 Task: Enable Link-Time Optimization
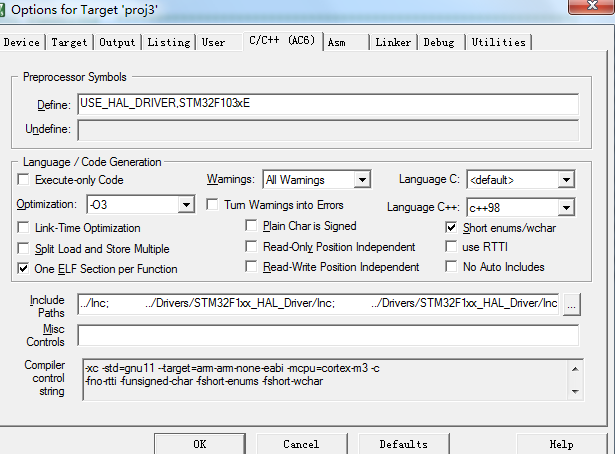(23, 228)
